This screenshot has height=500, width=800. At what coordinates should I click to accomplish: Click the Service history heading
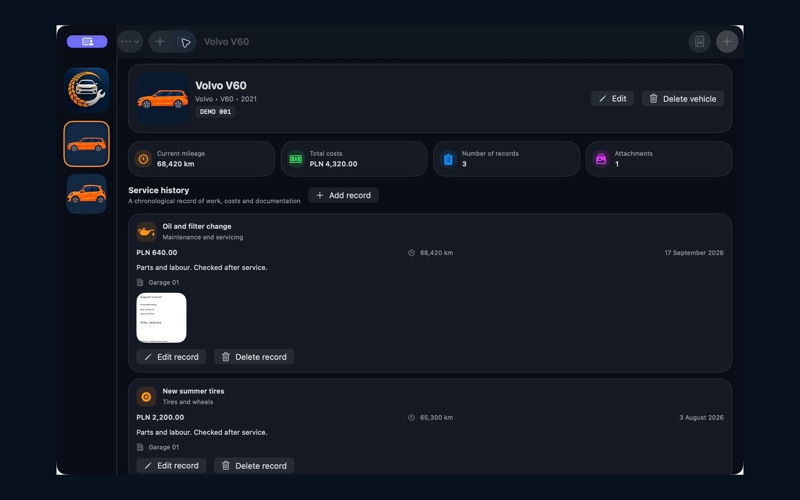159,190
